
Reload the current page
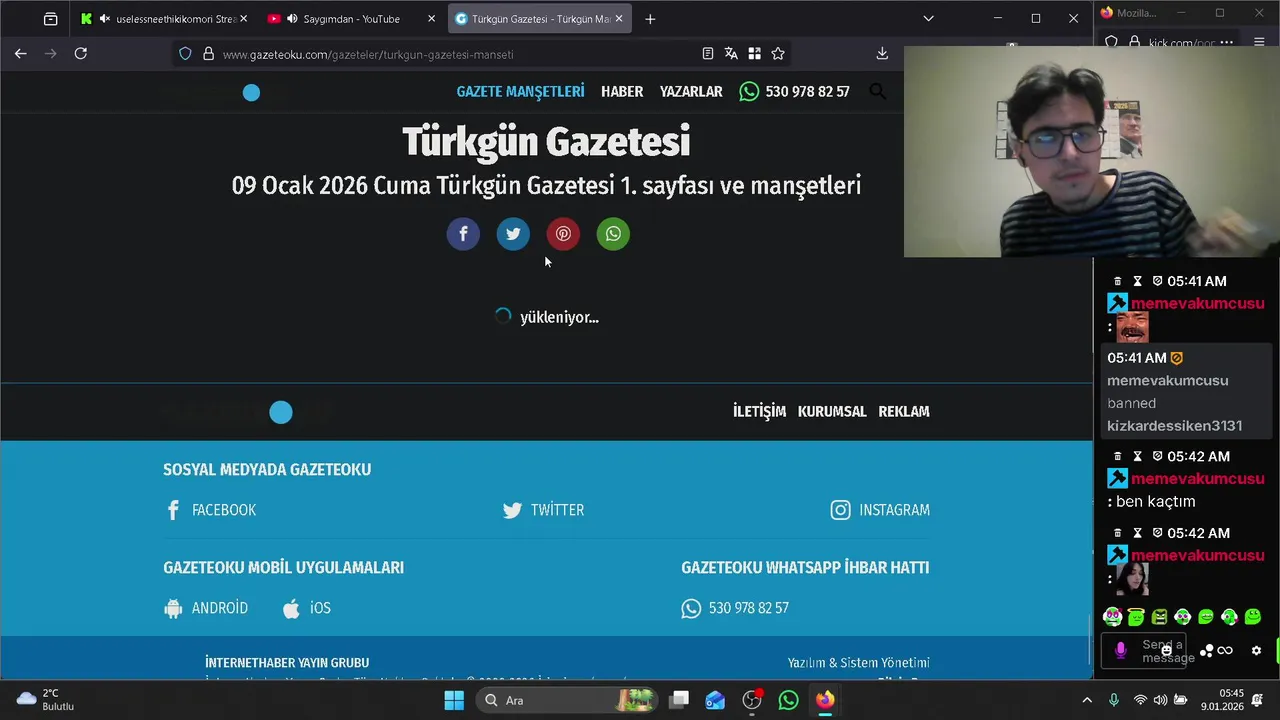(x=81, y=54)
